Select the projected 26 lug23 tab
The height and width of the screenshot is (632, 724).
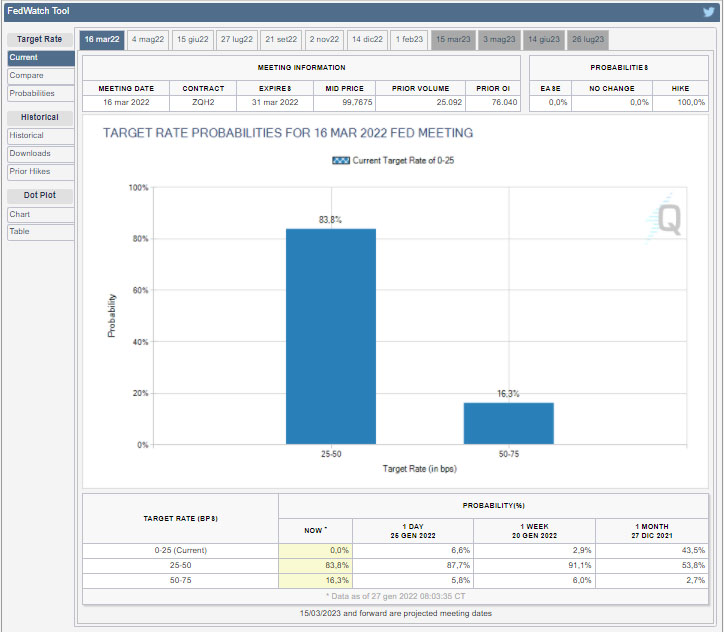pyautogui.click(x=588, y=39)
